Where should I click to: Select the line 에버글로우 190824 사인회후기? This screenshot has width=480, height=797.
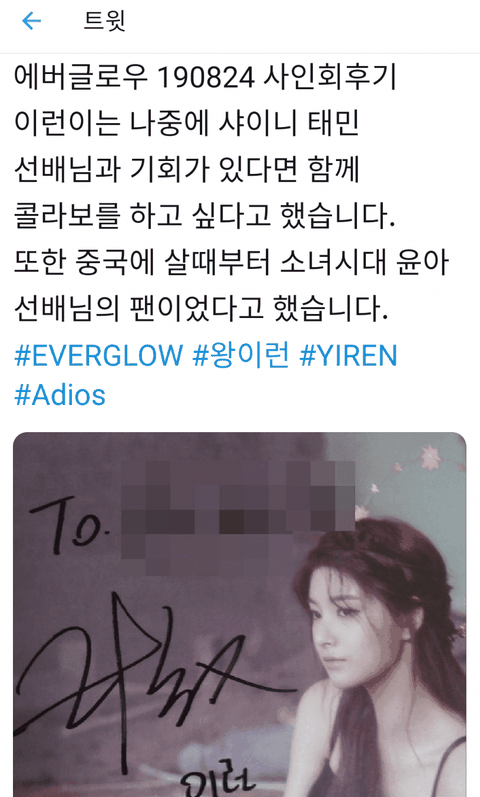204,77
